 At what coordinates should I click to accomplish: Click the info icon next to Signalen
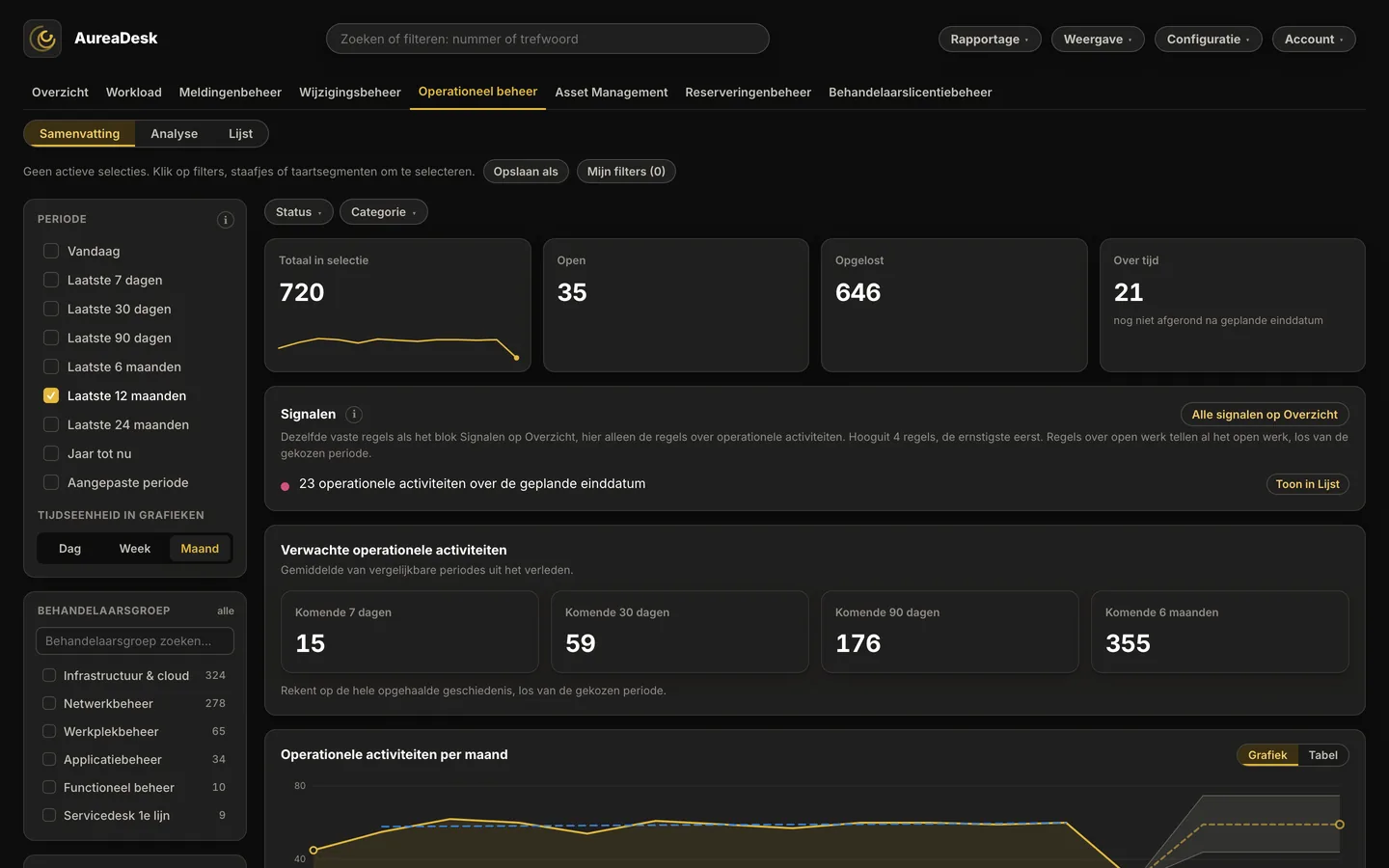(354, 415)
